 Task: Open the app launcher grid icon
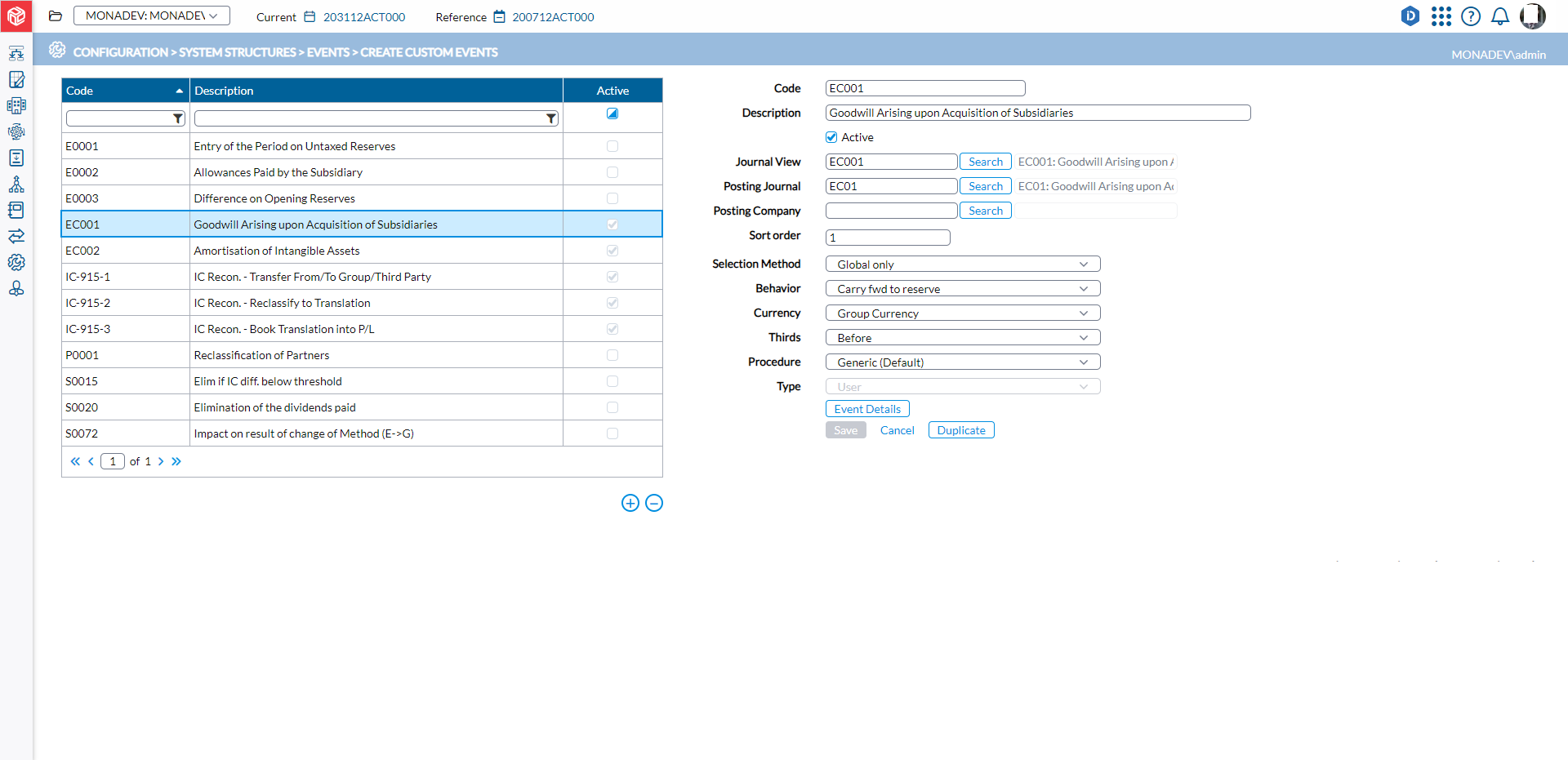click(x=1441, y=16)
